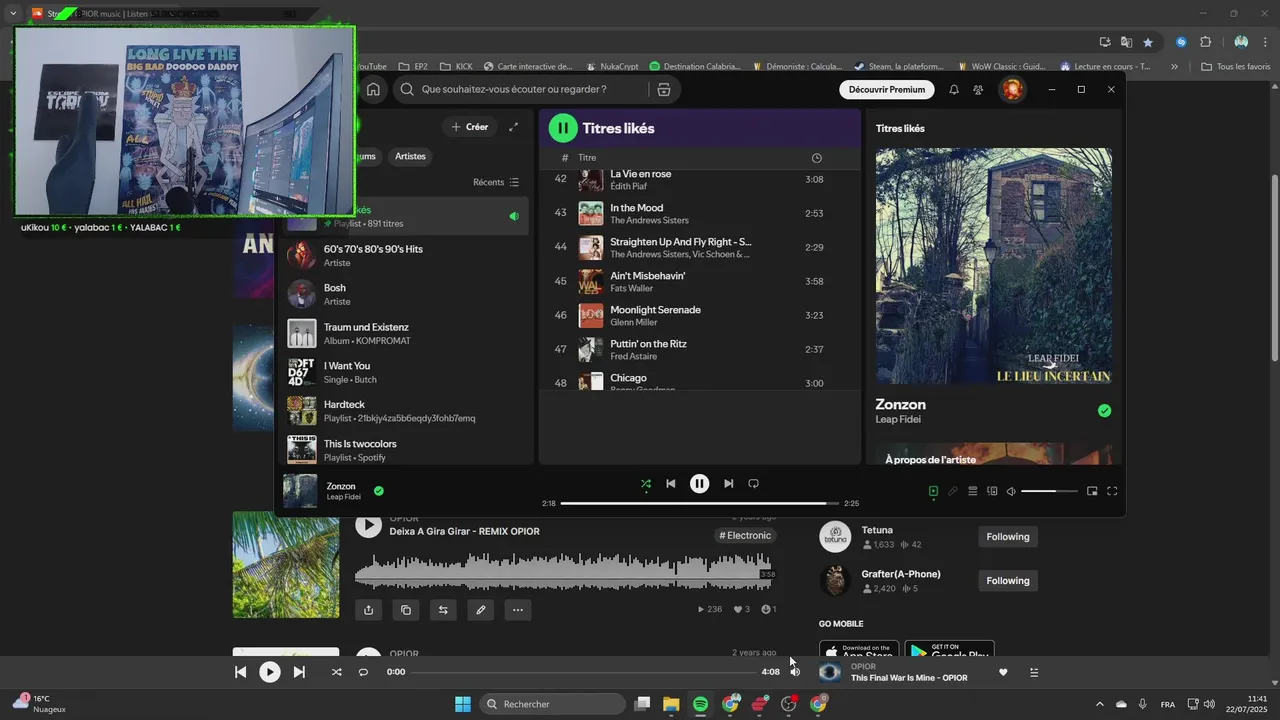Viewport: 1280px width, 720px height.
Task: Play in SoundCloud bottom player
Action: click(x=270, y=672)
